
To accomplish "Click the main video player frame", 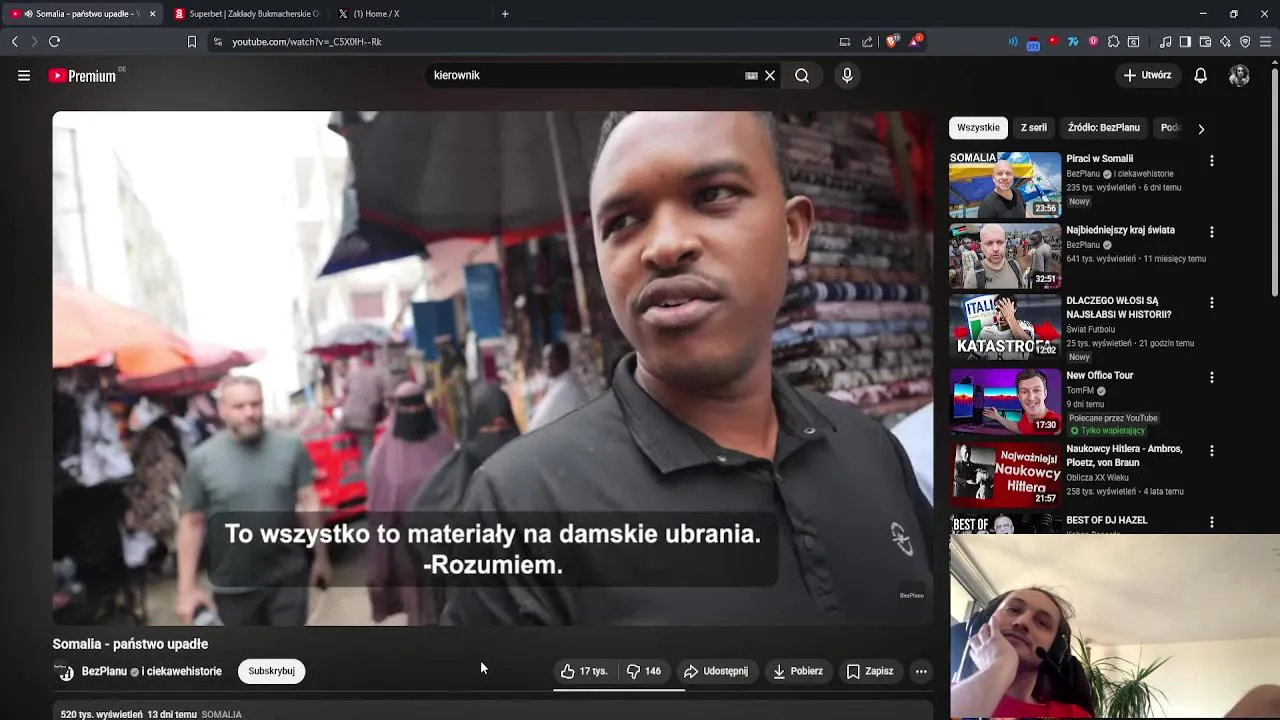I will pos(492,368).
